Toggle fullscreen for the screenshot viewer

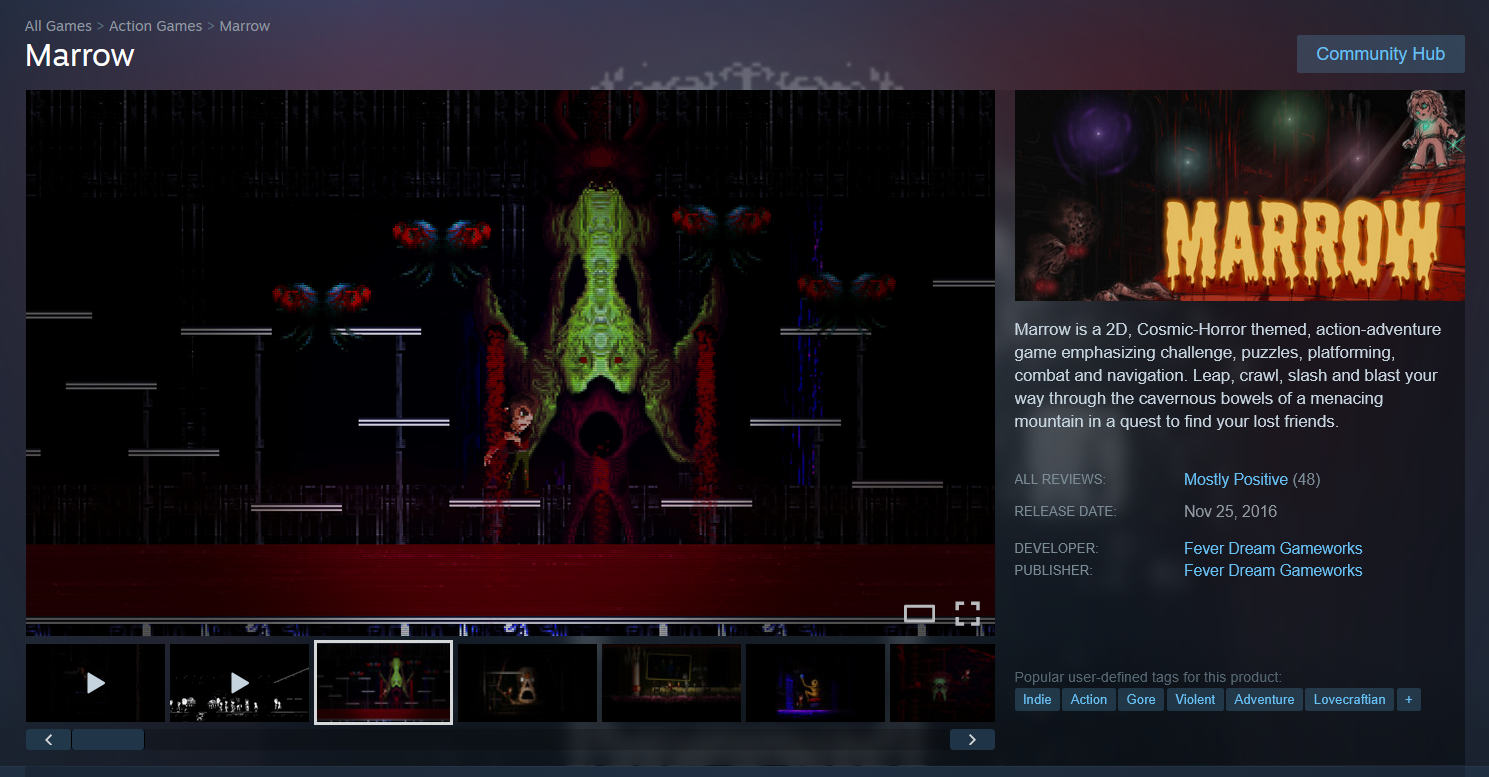967,613
